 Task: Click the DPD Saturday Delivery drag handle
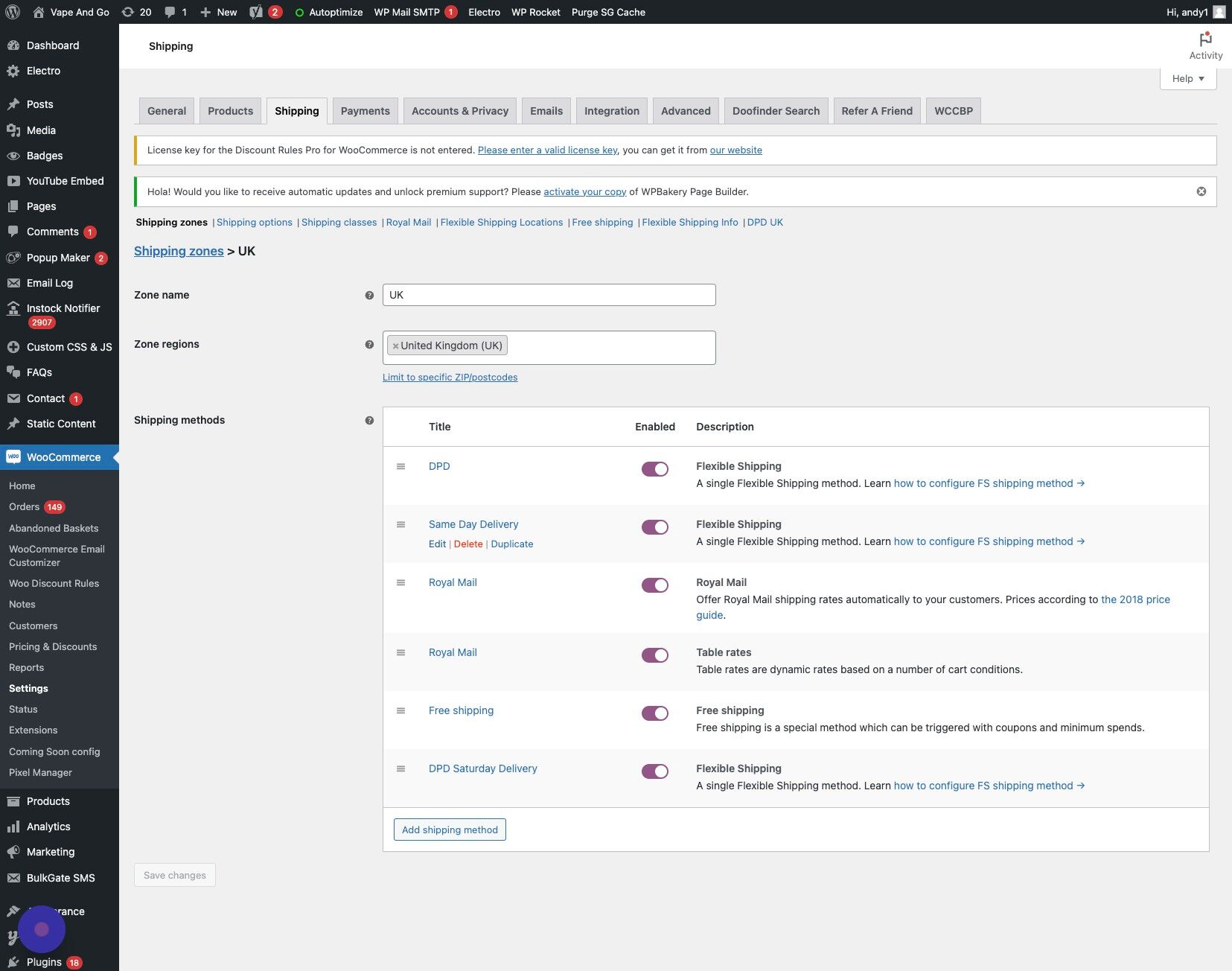pos(400,769)
